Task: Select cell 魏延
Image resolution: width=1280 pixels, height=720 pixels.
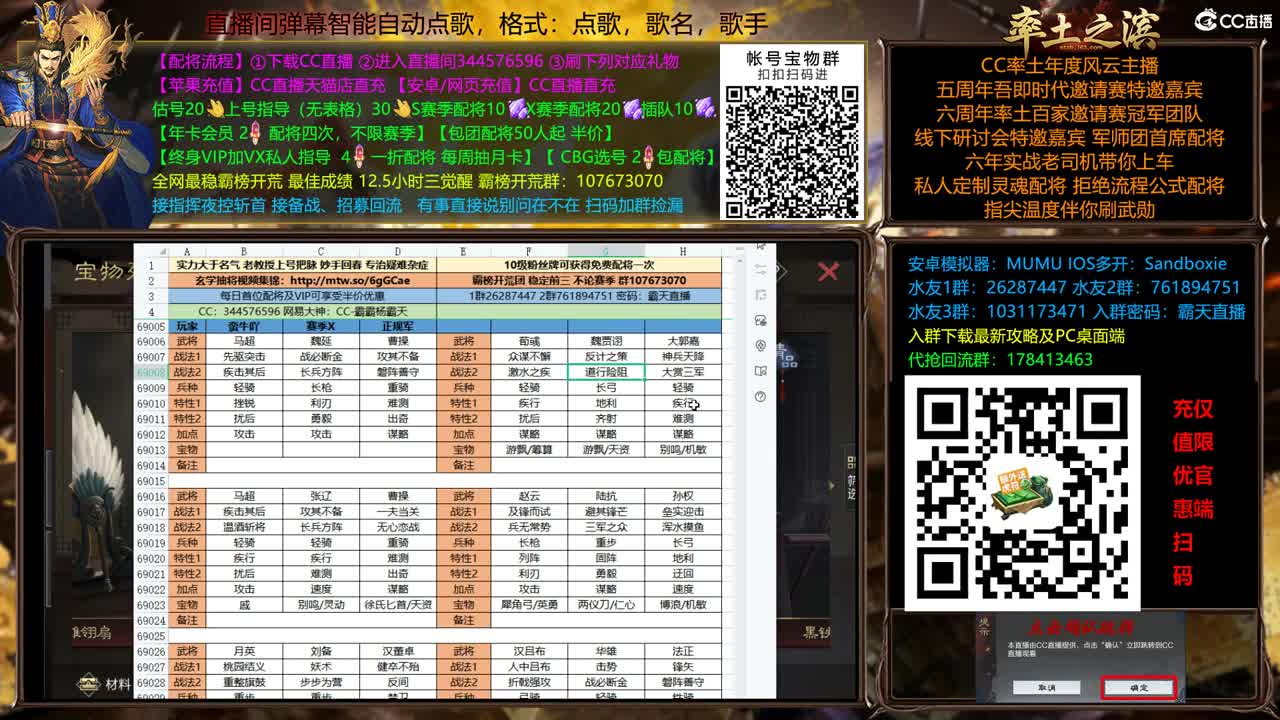Action: pos(321,341)
